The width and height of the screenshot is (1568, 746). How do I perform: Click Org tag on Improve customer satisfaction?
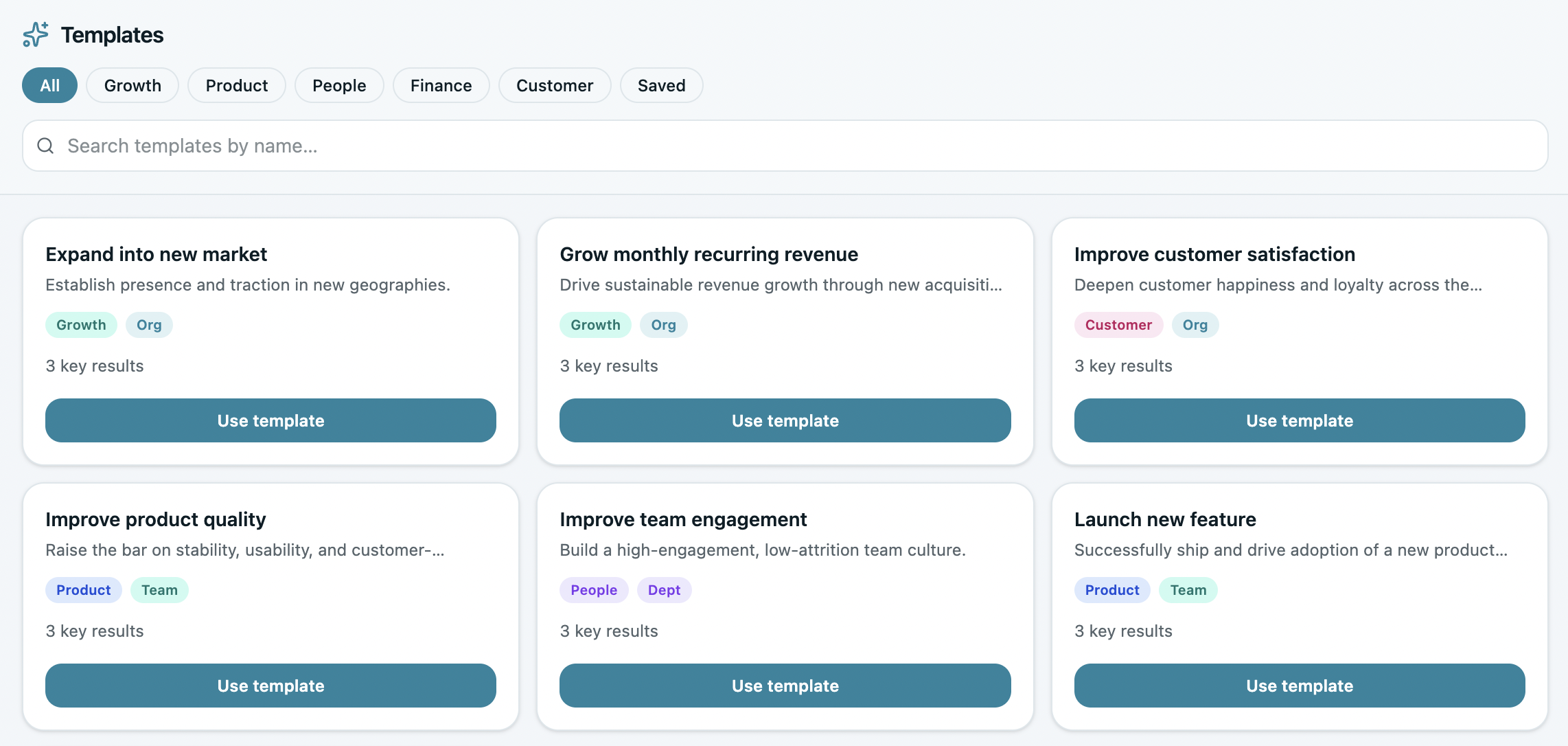tap(1195, 325)
